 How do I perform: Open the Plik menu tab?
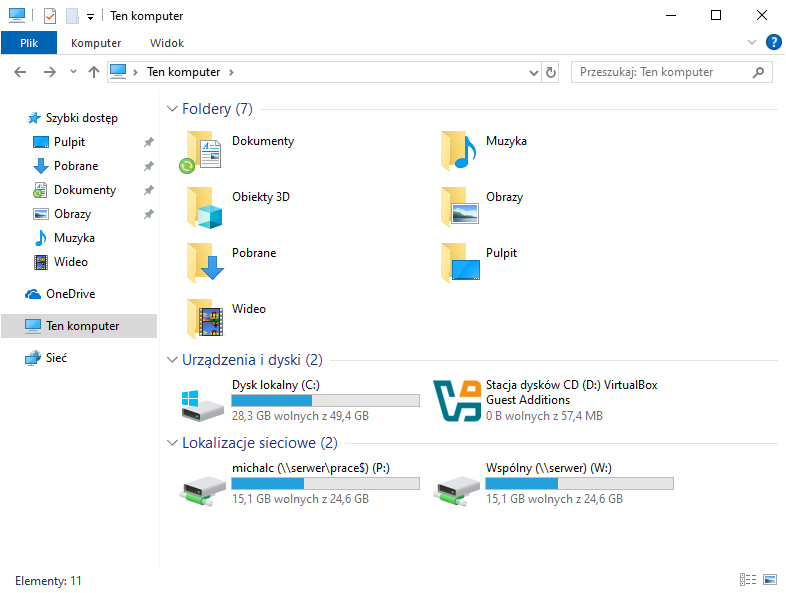pyautogui.click(x=29, y=43)
